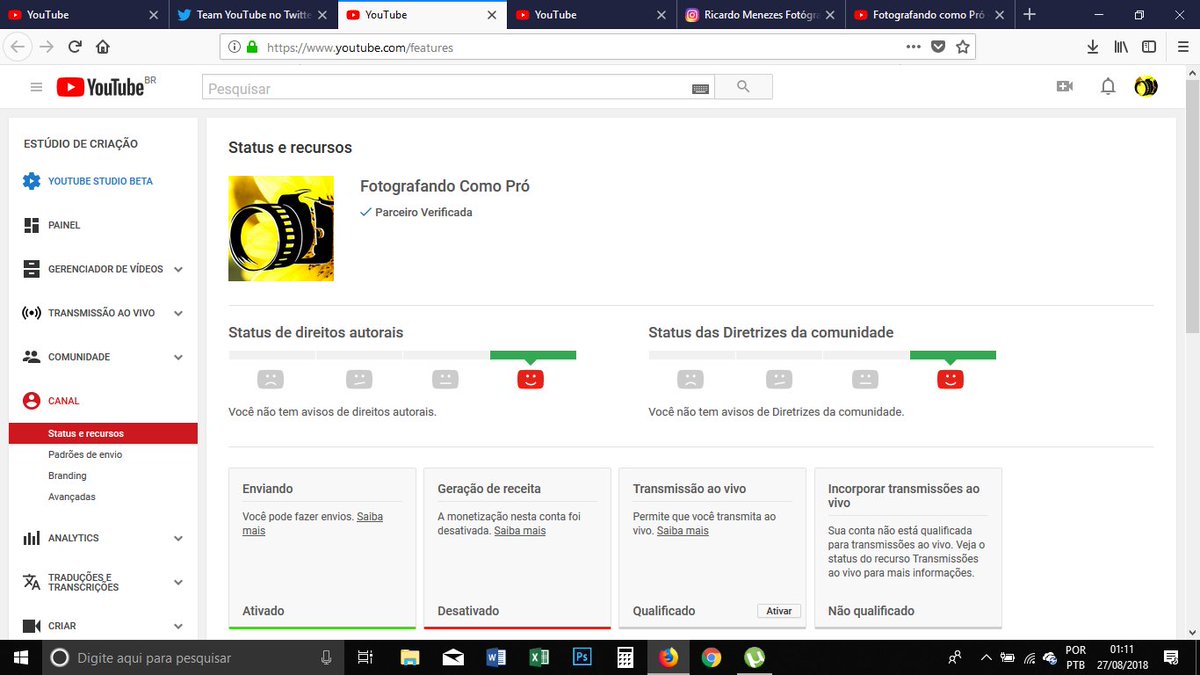Open Mail app from the taskbar

(453, 657)
